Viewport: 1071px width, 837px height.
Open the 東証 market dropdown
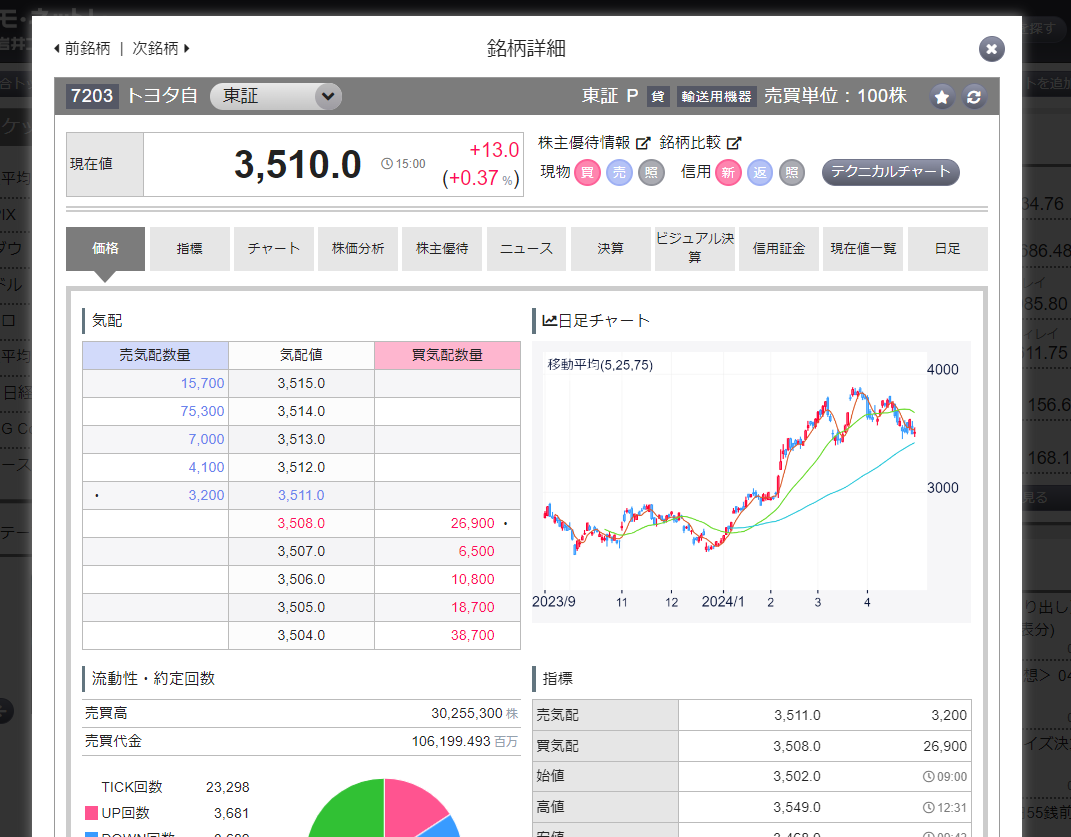tap(276, 96)
